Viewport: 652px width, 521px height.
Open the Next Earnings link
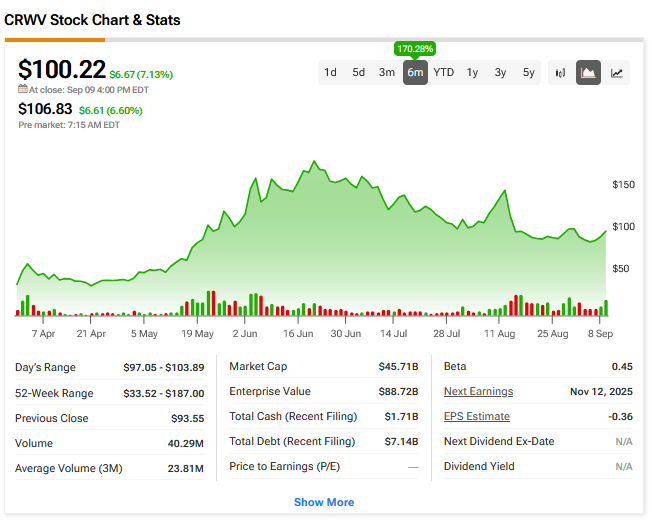click(x=478, y=392)
